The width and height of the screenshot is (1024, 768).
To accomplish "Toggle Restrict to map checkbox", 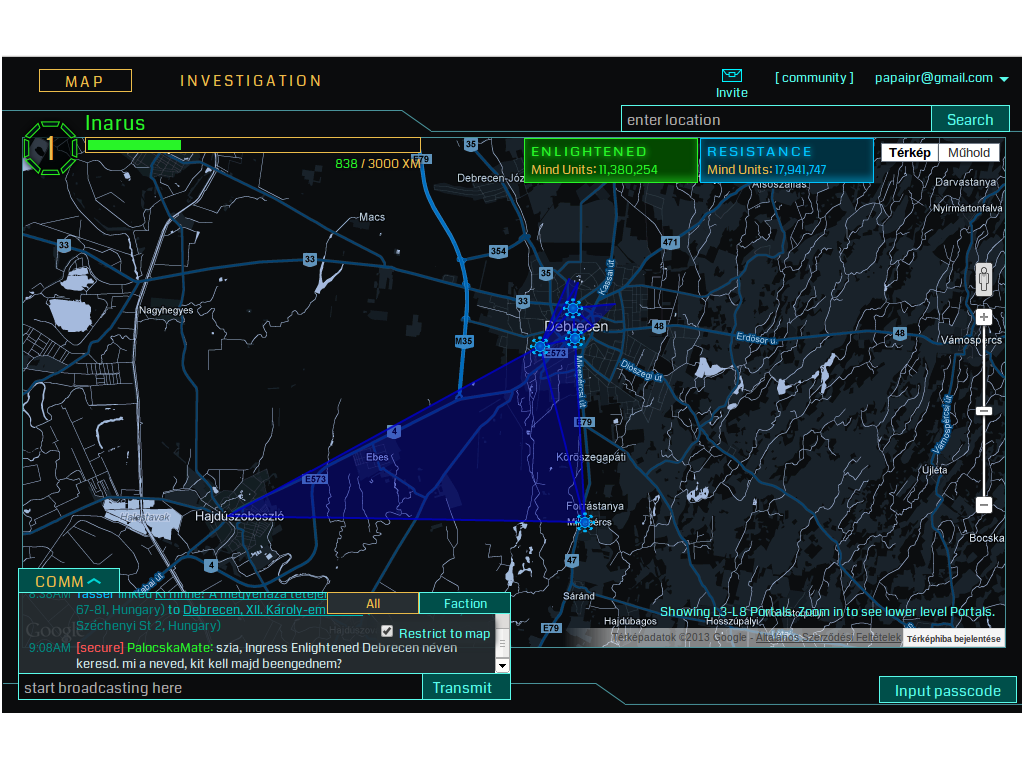I will click(387, 632).
